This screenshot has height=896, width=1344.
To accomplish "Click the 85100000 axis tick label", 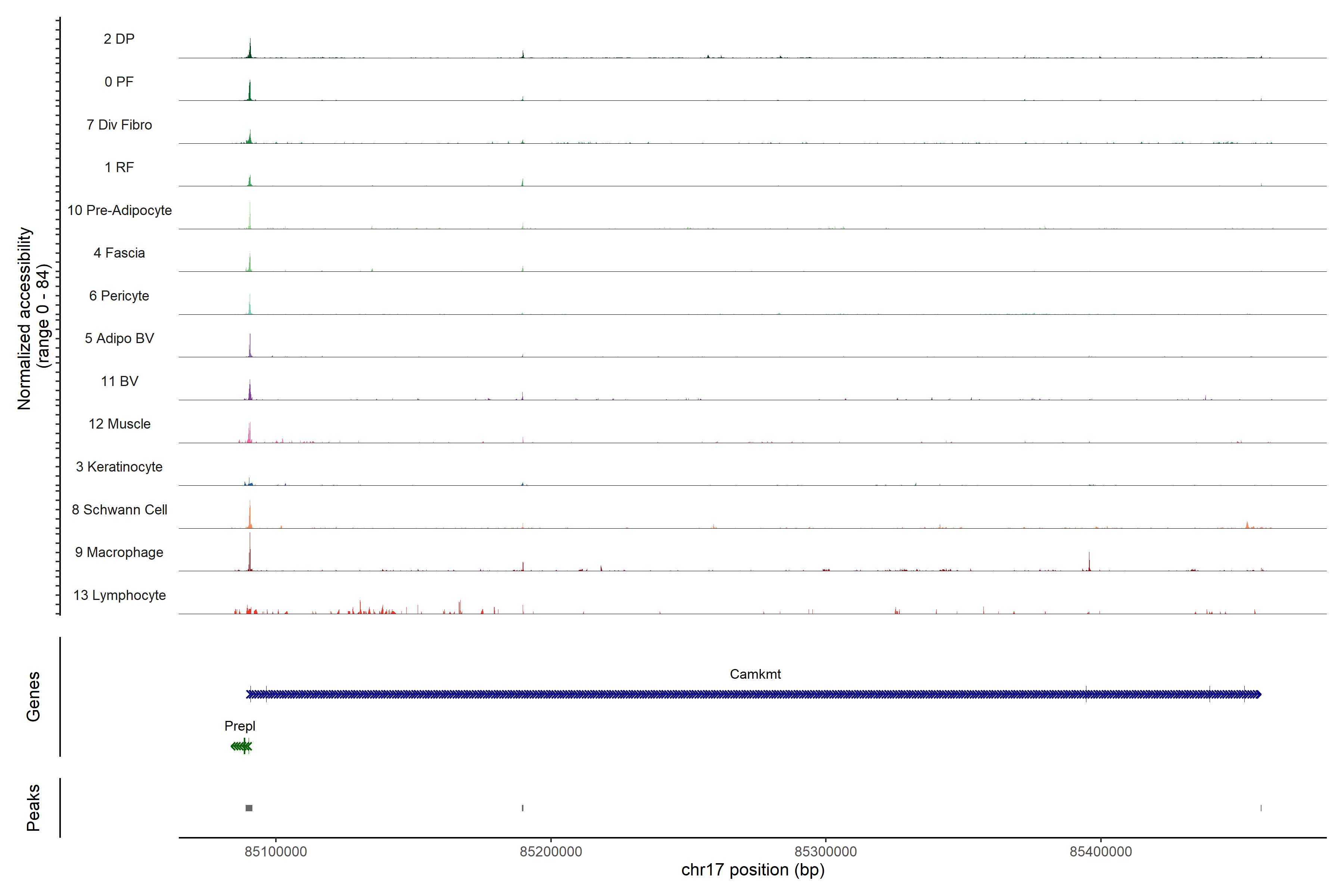I will coord(276,852).
